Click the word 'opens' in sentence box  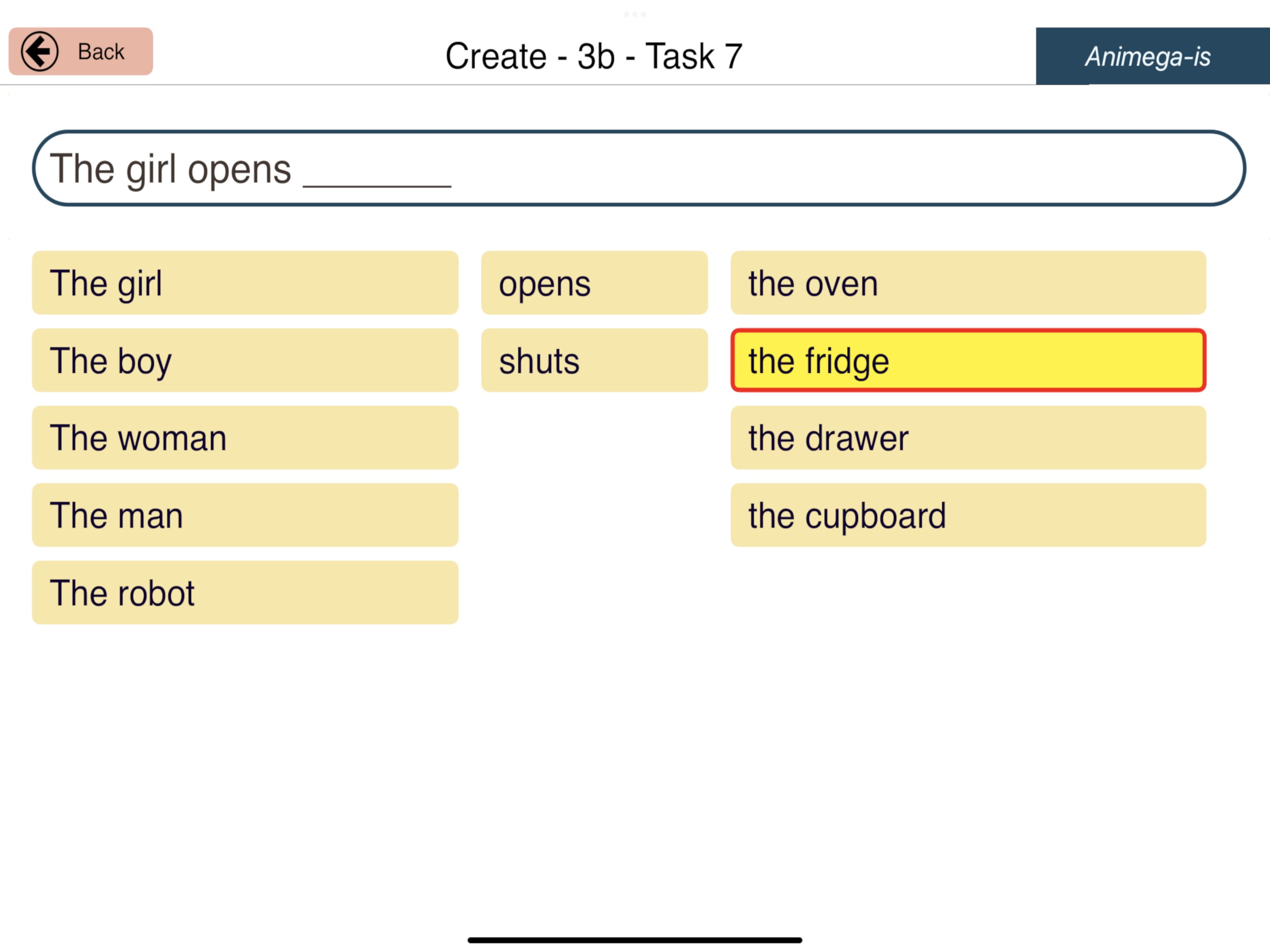(x=239, y=170)
